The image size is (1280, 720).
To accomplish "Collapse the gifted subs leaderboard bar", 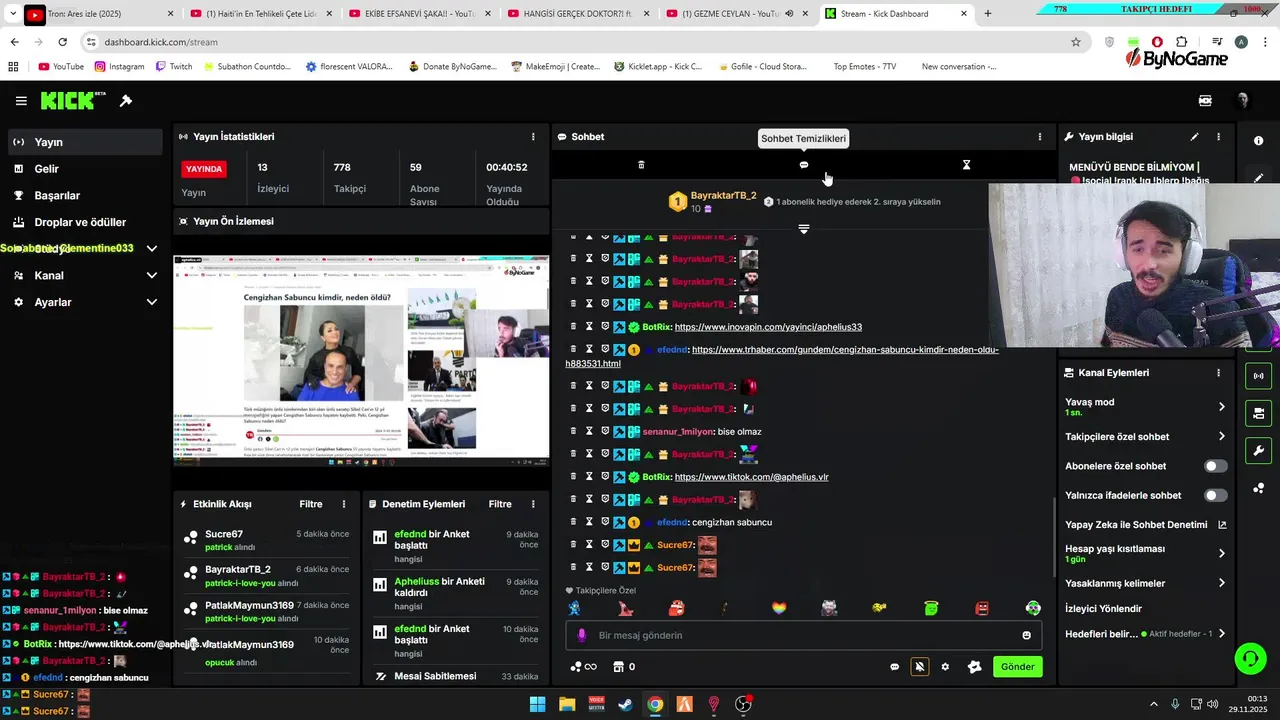I will (804, 229).
